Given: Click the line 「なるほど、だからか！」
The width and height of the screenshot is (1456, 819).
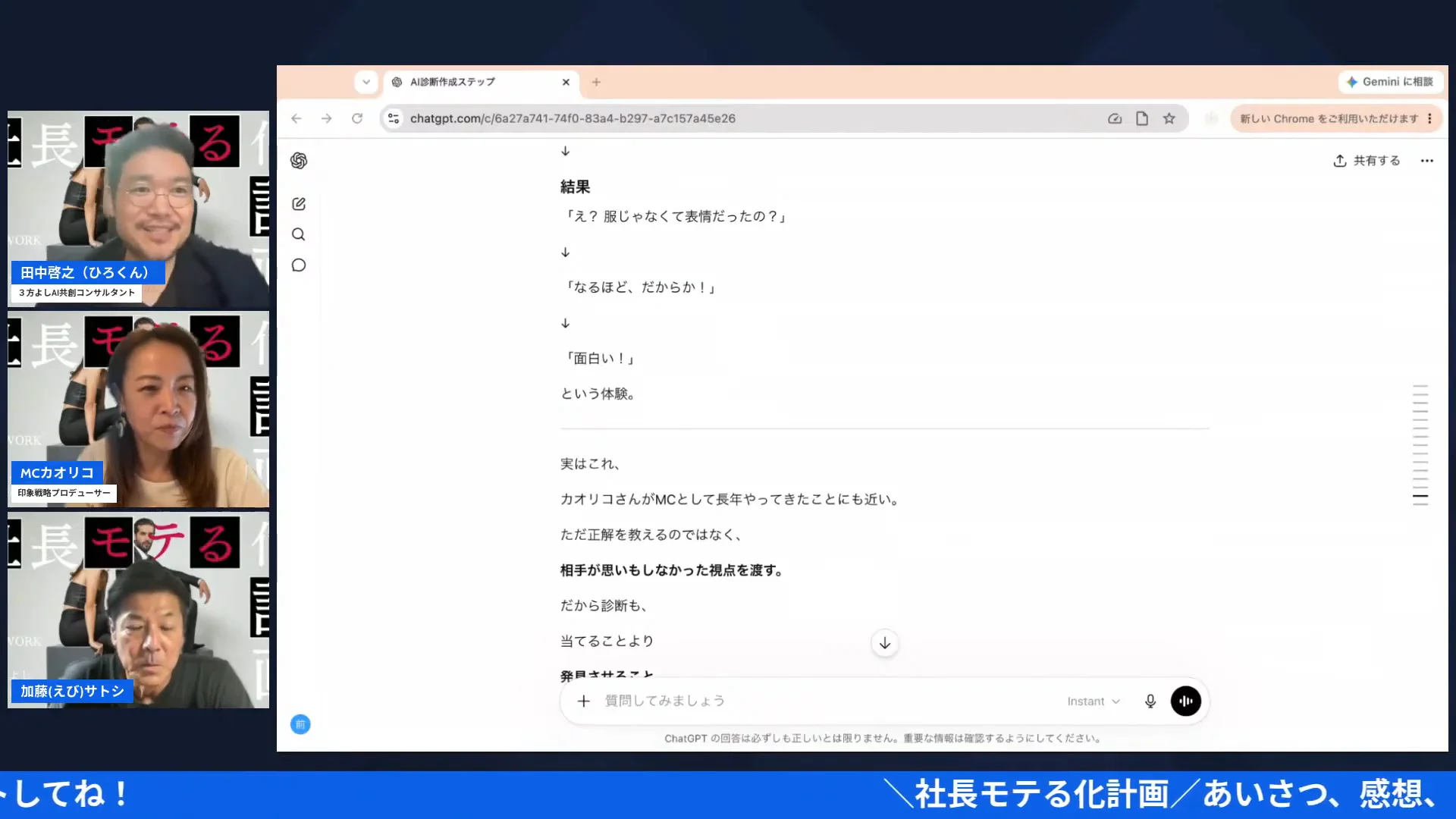Looking at the screenshot, I should click(640, 287).
